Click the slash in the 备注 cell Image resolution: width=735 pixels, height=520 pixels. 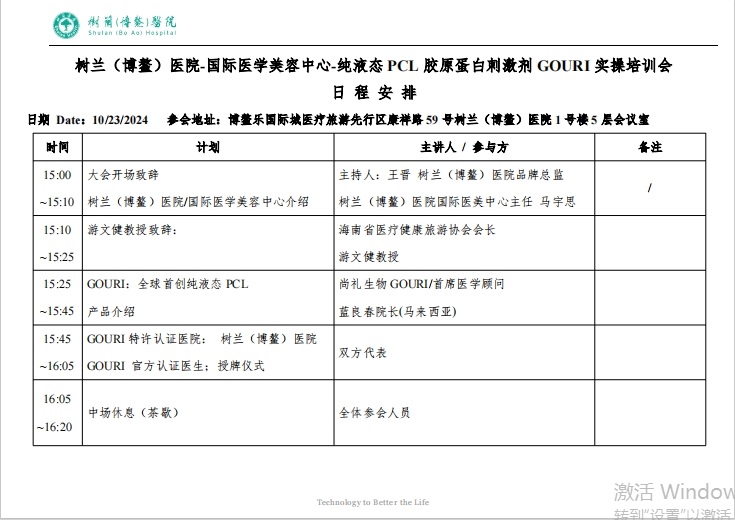point(650,188)
